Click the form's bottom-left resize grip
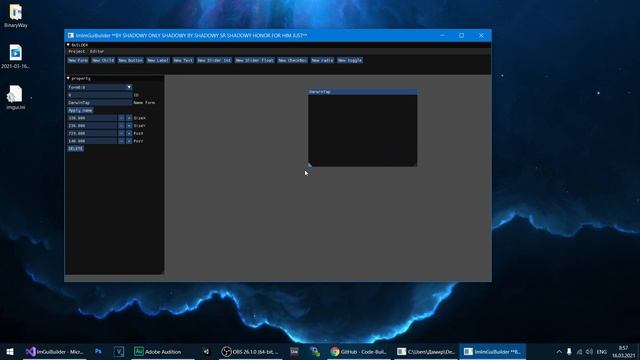This screenshot has height=360, width=640. tap(310, 164)
